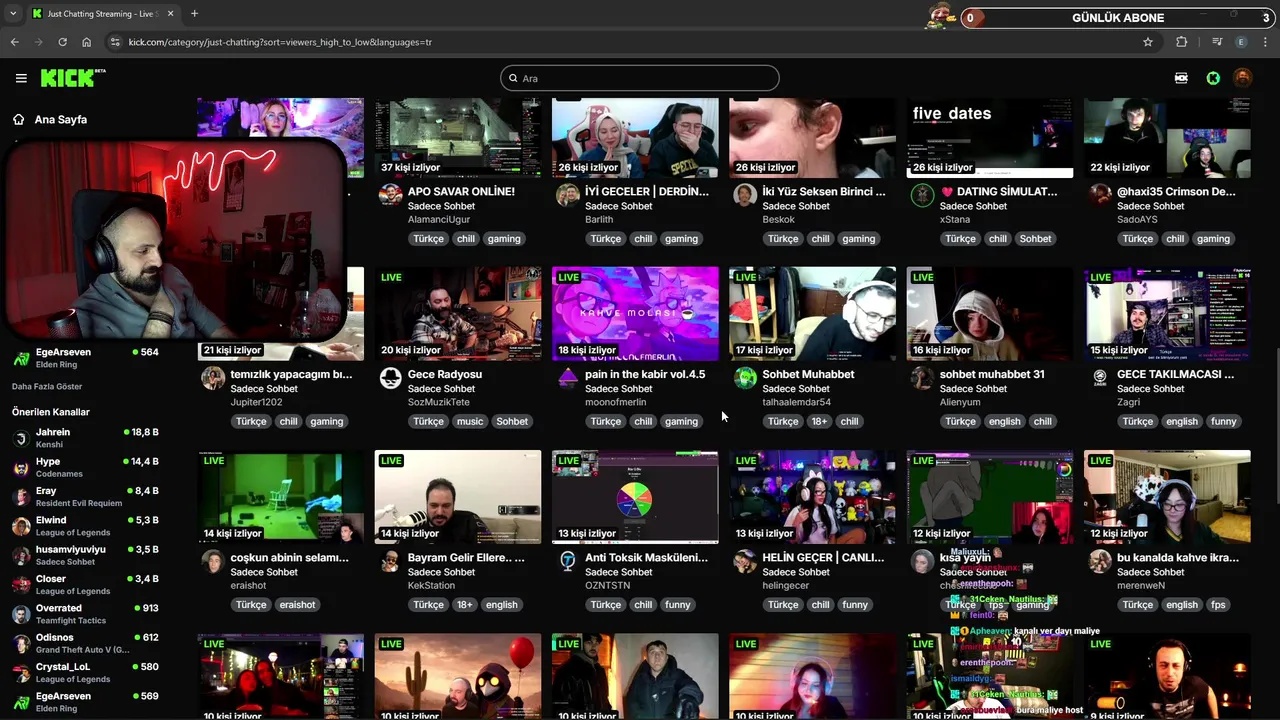This screenshot has width=1280, height=720.
Task: Click Türkçe tag under Anti Toksik Maskülen
Action: pos(605,604)
